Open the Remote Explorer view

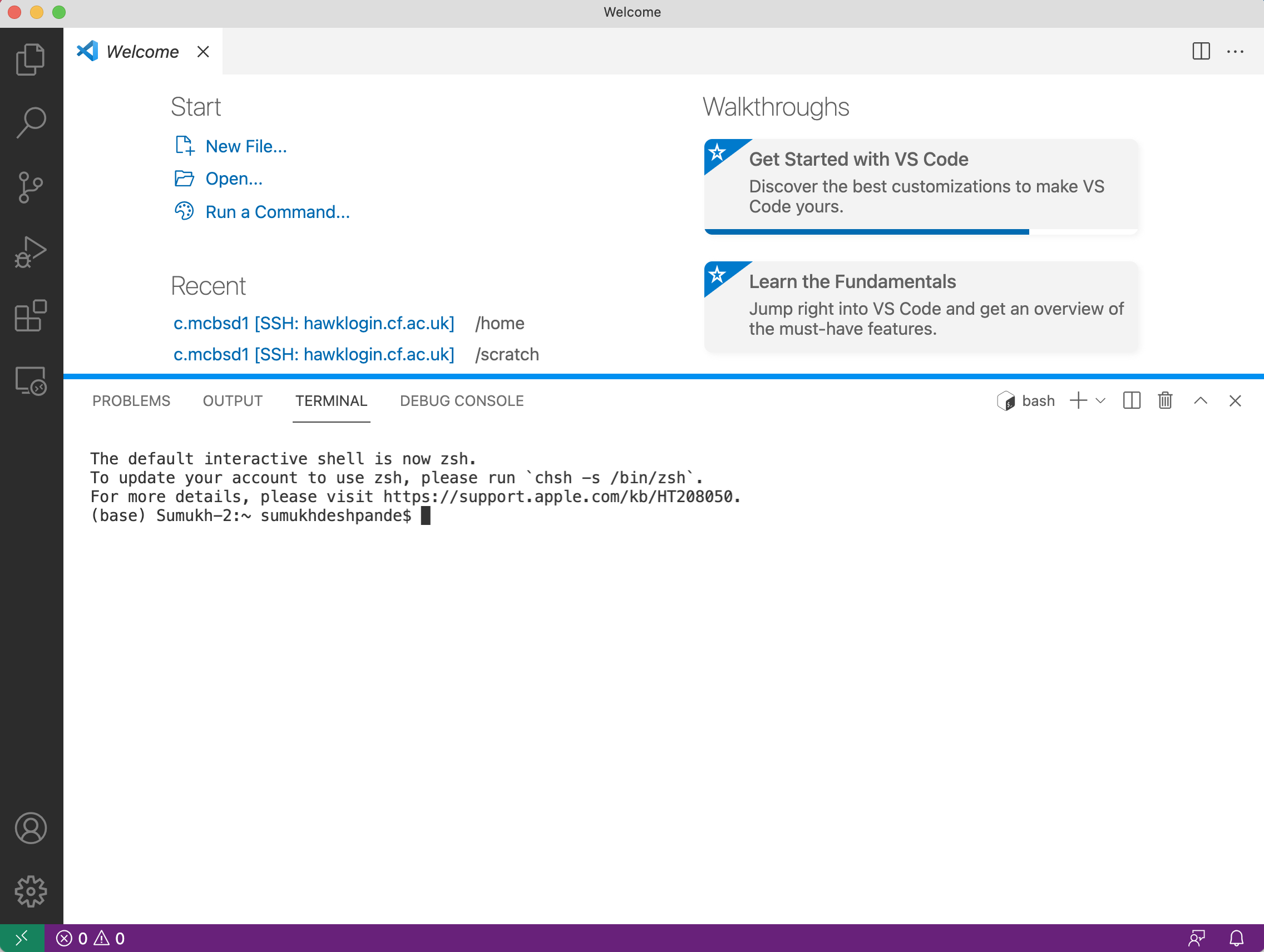[x=31, y=381]
